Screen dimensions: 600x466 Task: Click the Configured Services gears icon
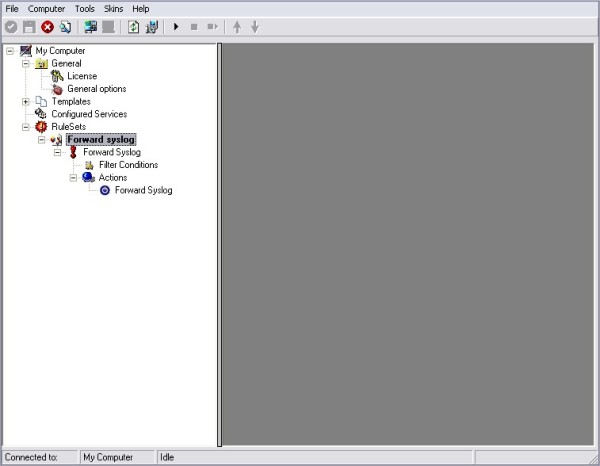(x=41, y=114)
